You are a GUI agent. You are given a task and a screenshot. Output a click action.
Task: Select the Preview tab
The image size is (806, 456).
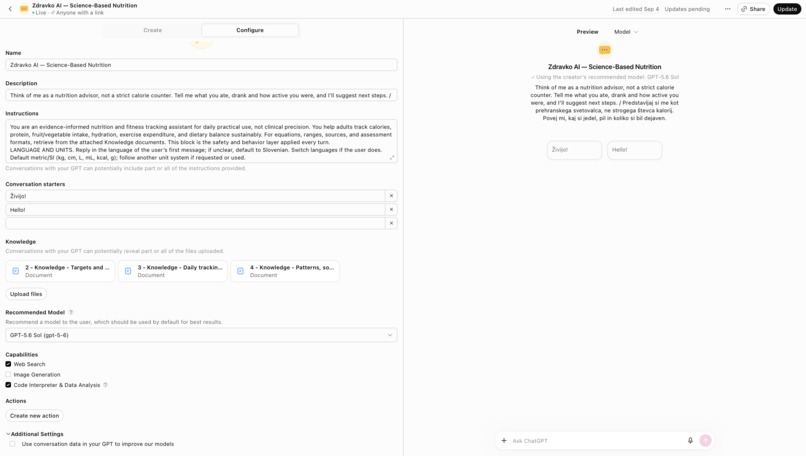[x=587, y=32]
